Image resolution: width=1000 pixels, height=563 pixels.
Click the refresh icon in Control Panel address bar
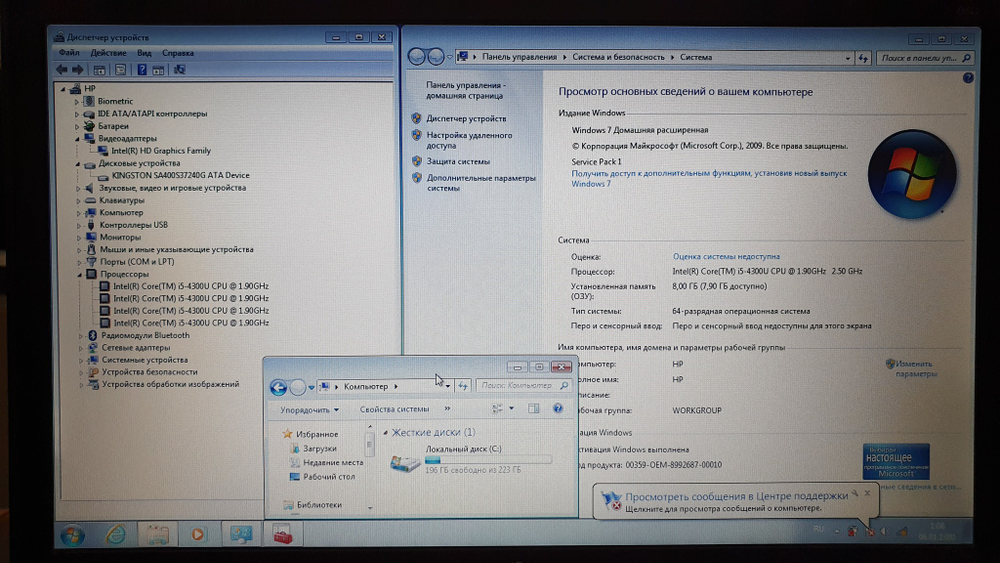pos(864,58)
